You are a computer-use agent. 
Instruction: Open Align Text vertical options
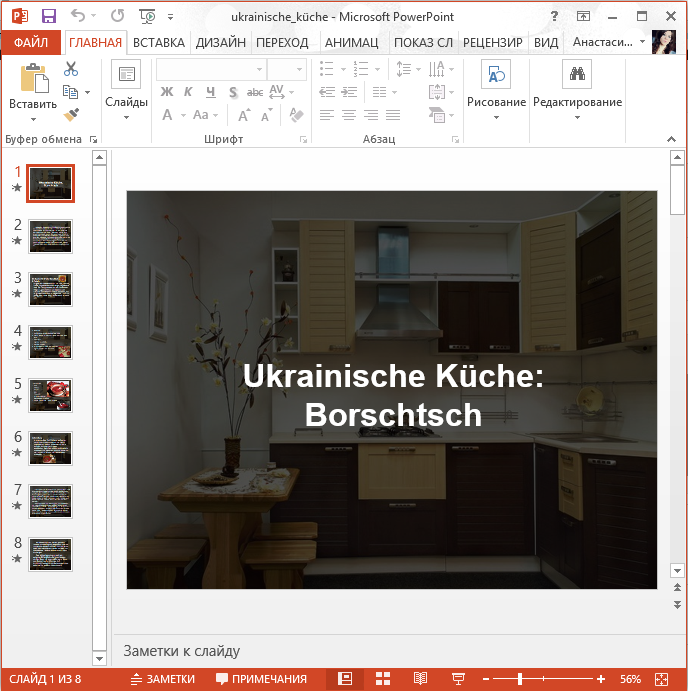coord(441,92)
